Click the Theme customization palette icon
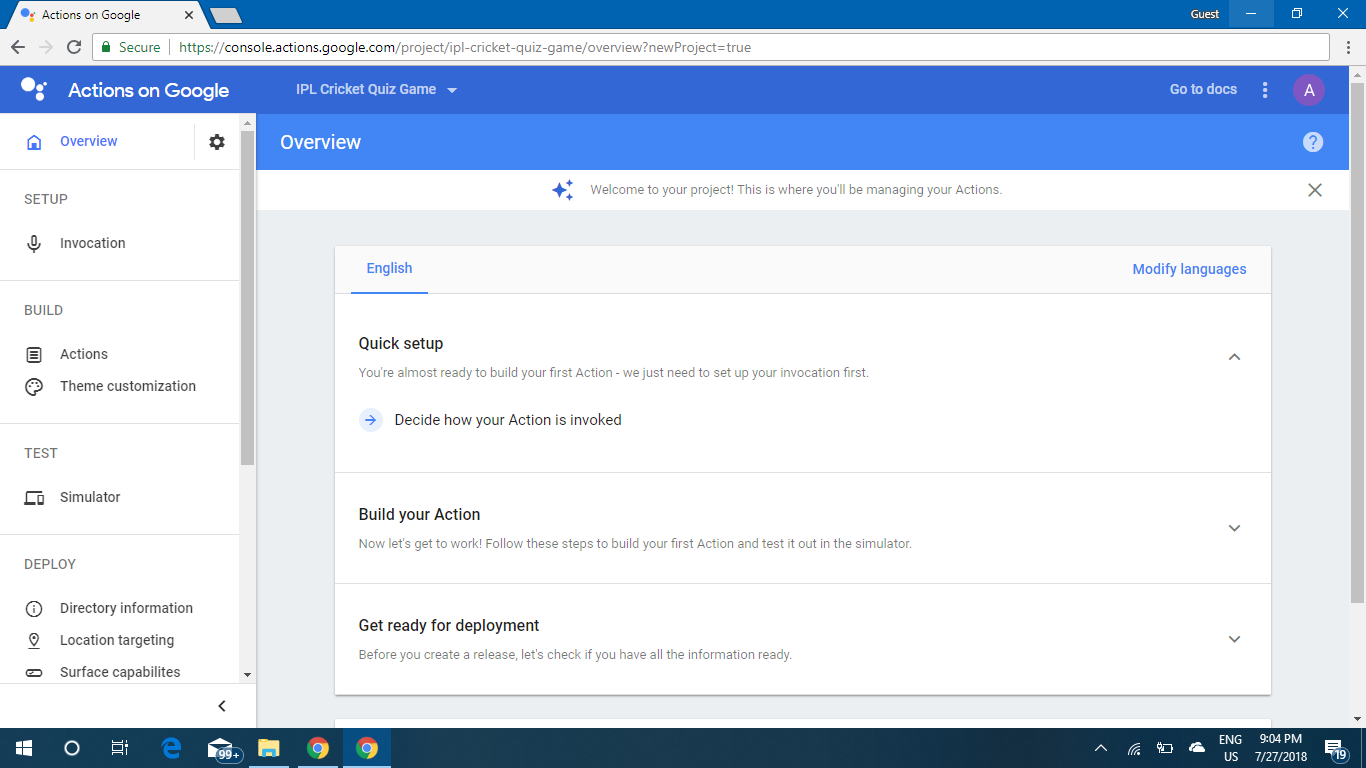Screen dimensions: 1366x768 (34, 386)
